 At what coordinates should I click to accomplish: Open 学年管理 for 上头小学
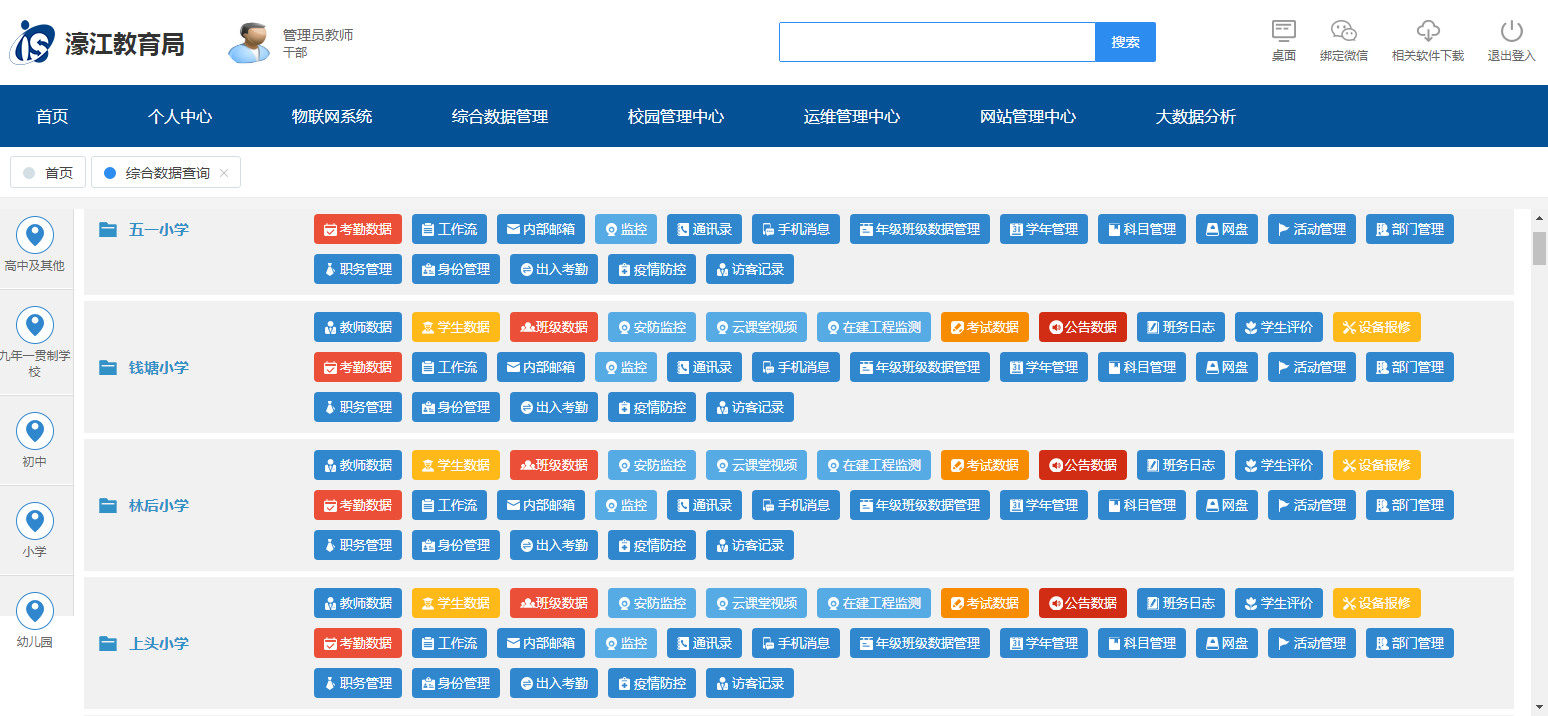point(1044,643)
